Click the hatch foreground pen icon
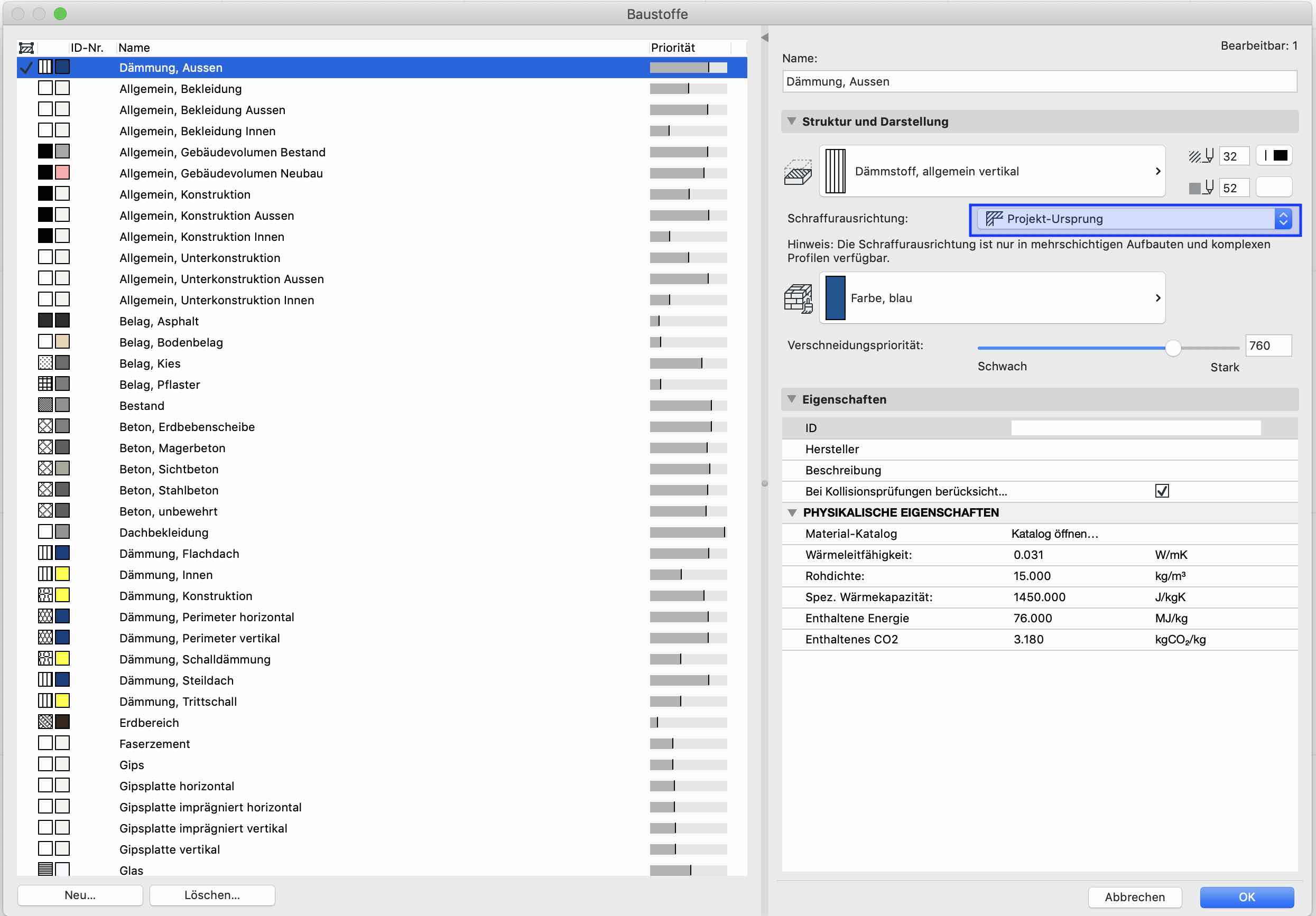Image resolution: width=1316 pixels, height=916 pixels. click(x=1201, y=156)
